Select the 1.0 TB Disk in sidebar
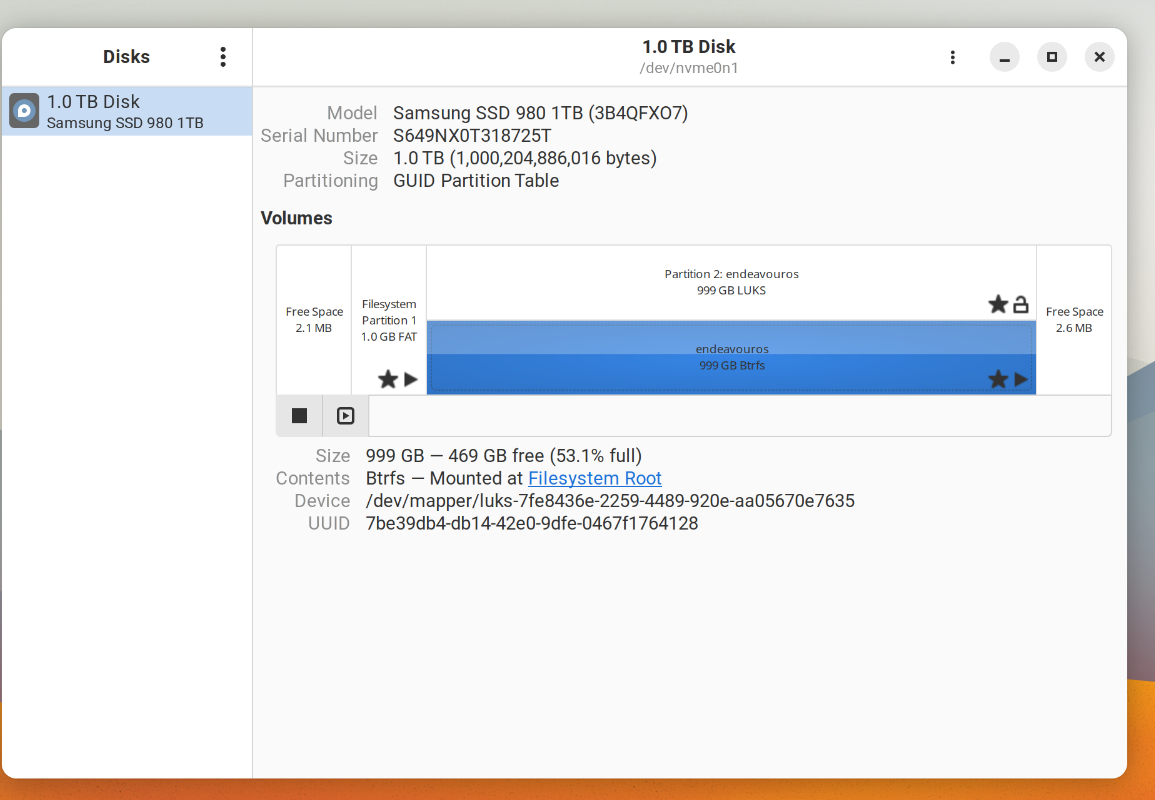Viewport: 1155px width, 800px height. pyautogui.click(x=127, y=111)
